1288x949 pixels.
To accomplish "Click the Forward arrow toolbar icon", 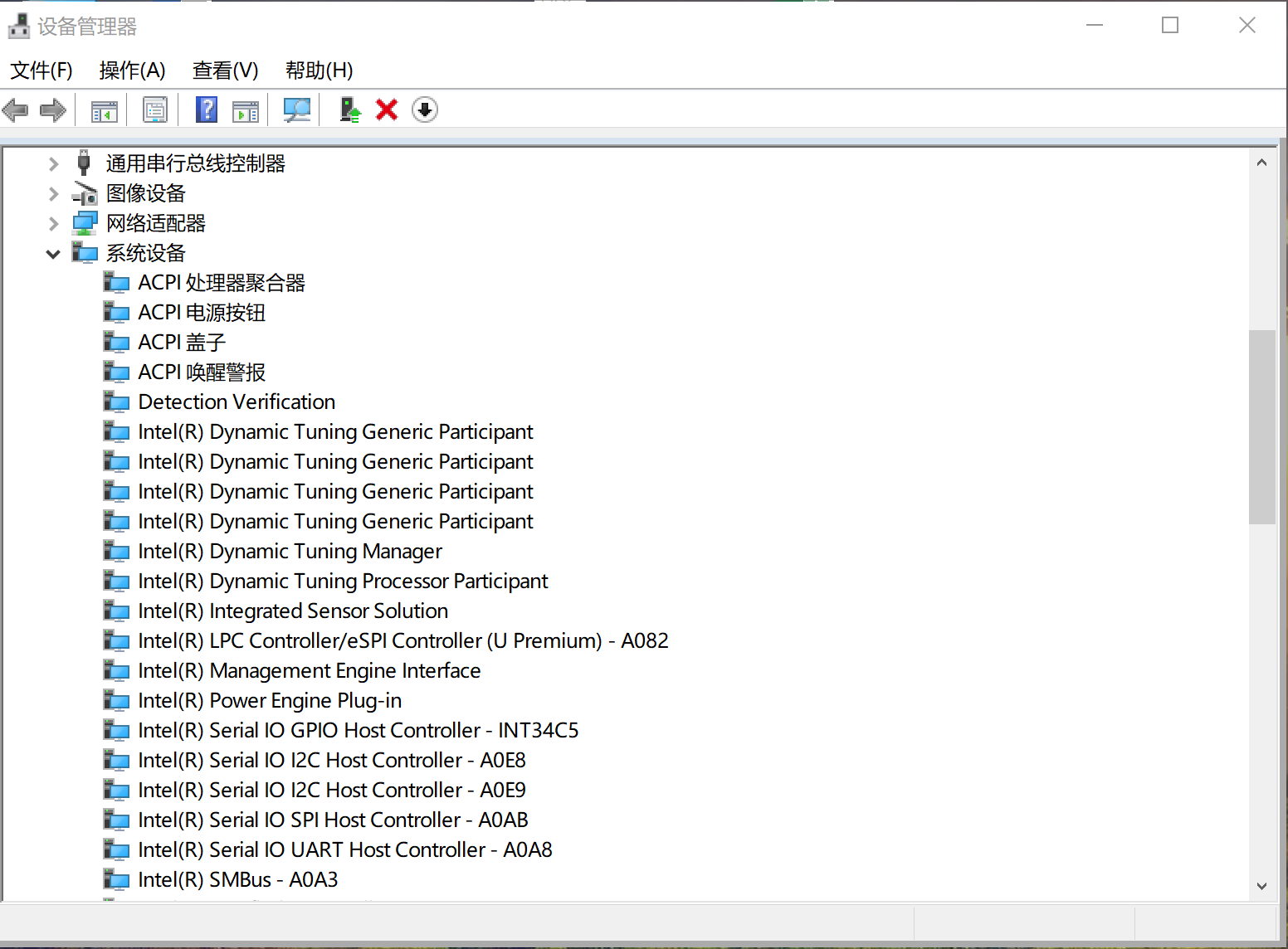I will point(53,109).
